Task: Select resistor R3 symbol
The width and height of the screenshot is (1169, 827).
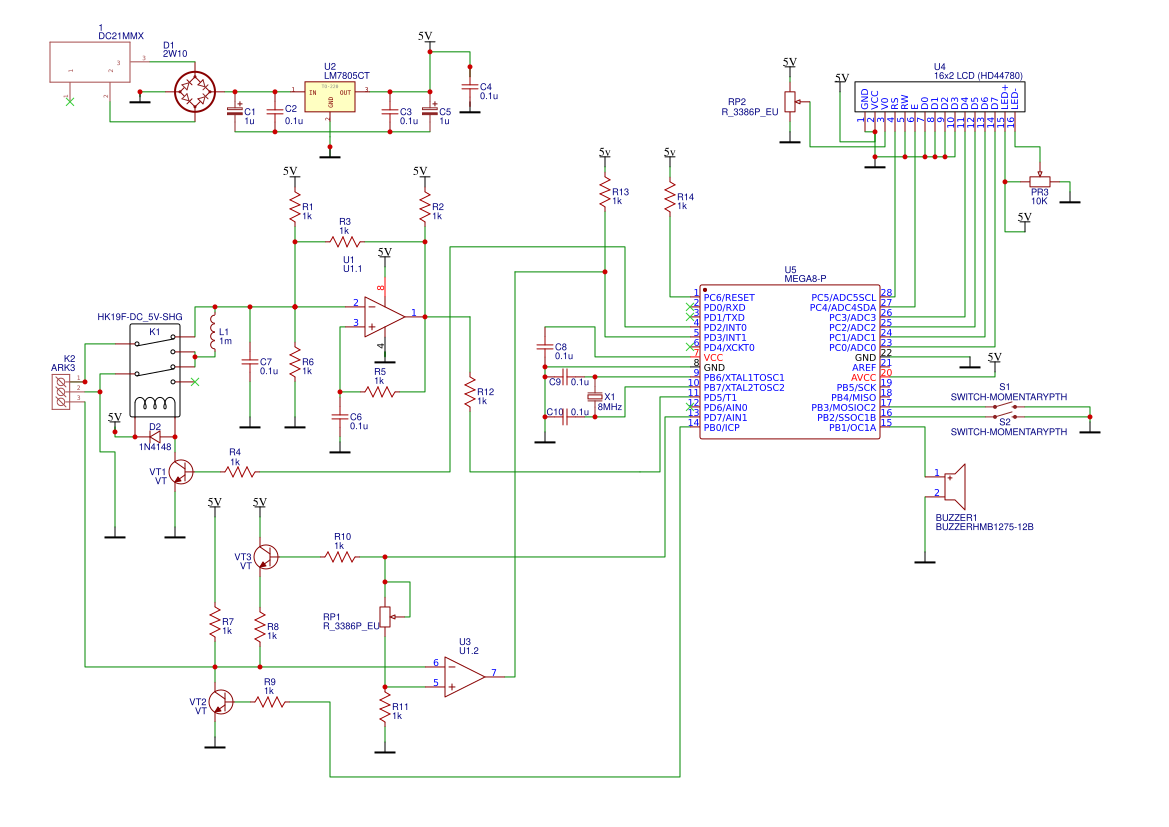Action: 344,242
